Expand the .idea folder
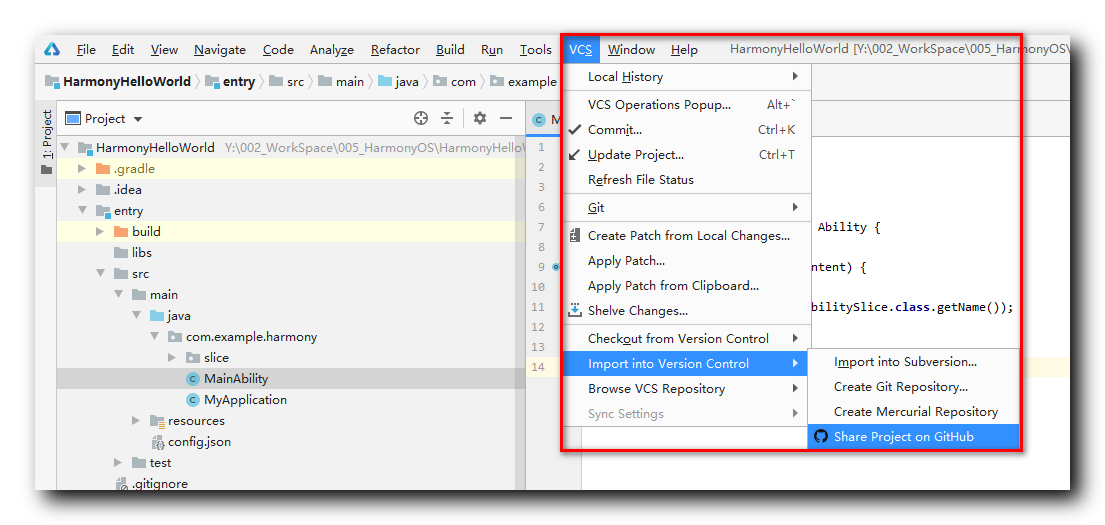This screenshot has height=525, width=1105. point(82,190)
